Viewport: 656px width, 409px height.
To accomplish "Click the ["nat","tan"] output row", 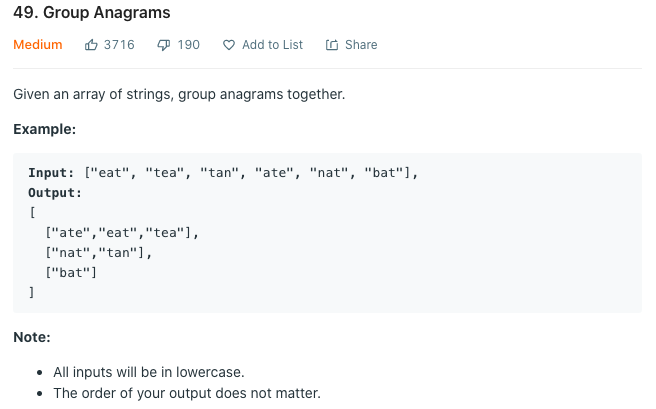I will tap(98, 253).
